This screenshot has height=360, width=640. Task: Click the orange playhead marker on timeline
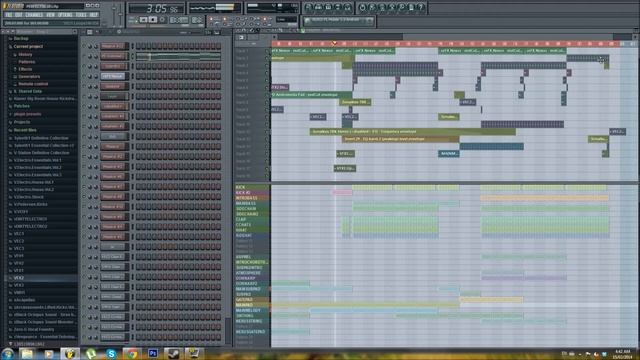point(334,43)
